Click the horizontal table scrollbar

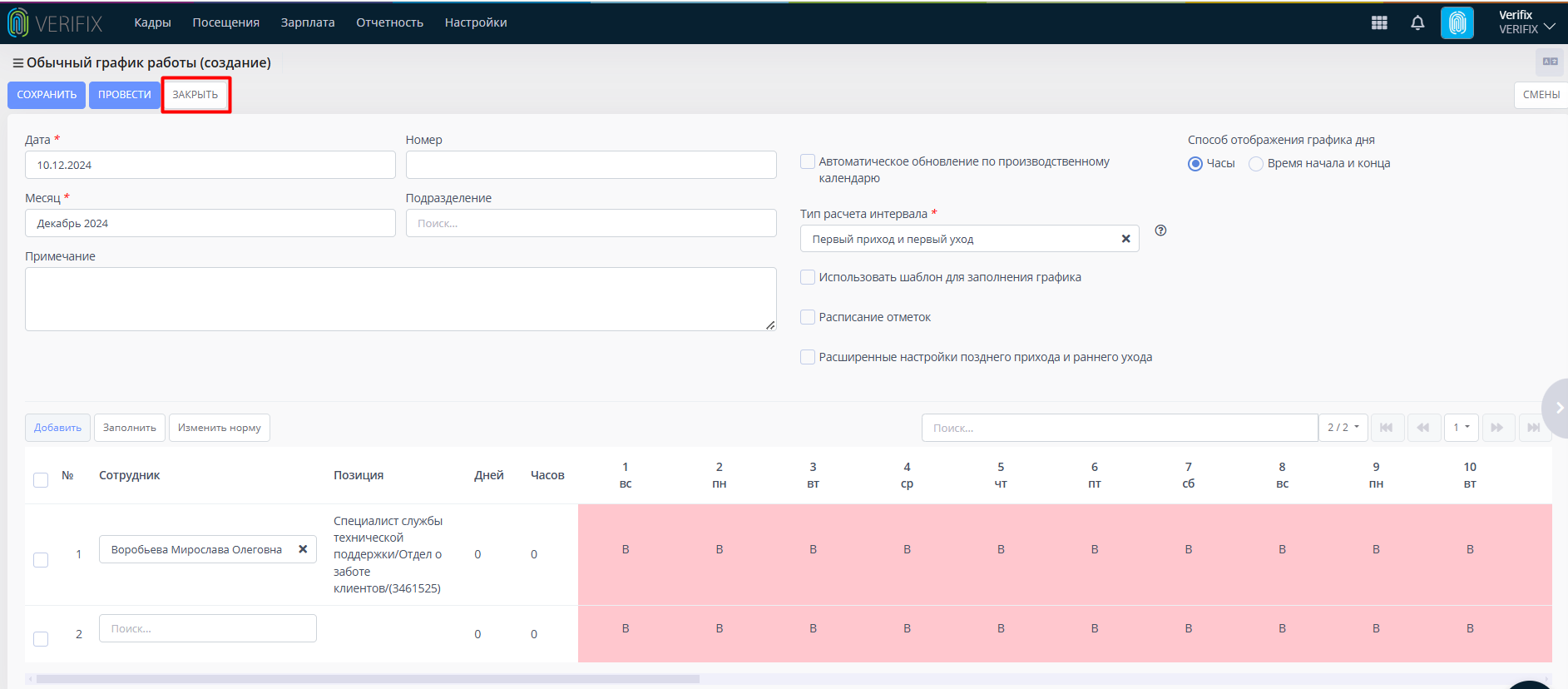368,679
